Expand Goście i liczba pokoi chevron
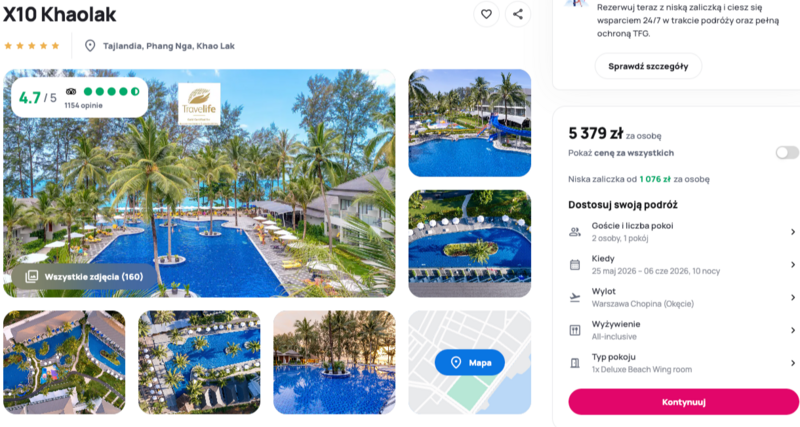Viewport: 800px width, 427px height. (x=793, y=232)
